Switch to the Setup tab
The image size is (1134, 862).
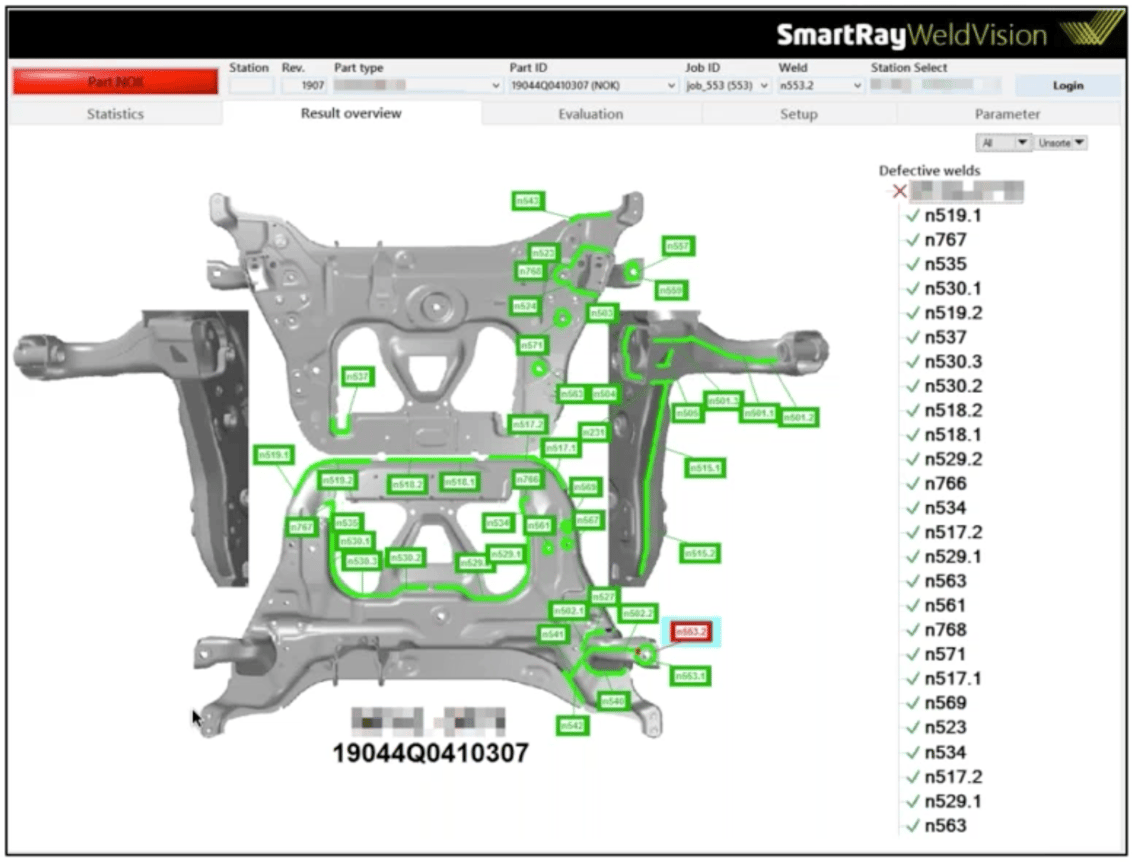click(798, 114)
